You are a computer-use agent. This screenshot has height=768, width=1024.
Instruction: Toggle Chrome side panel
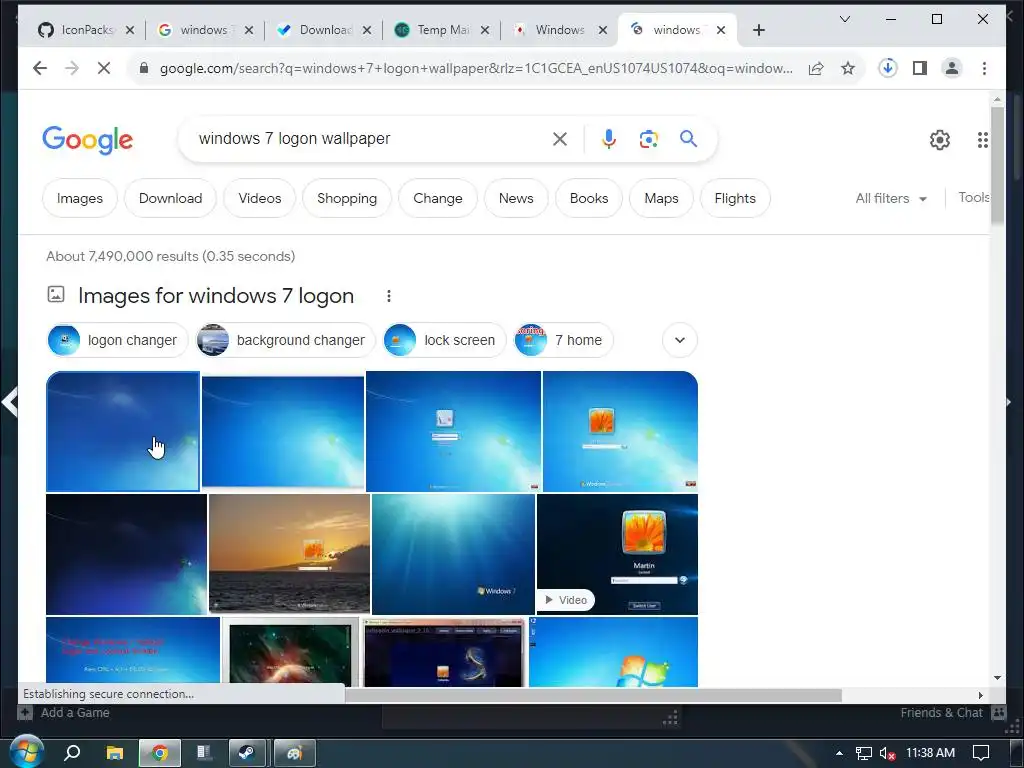[920, 68]
